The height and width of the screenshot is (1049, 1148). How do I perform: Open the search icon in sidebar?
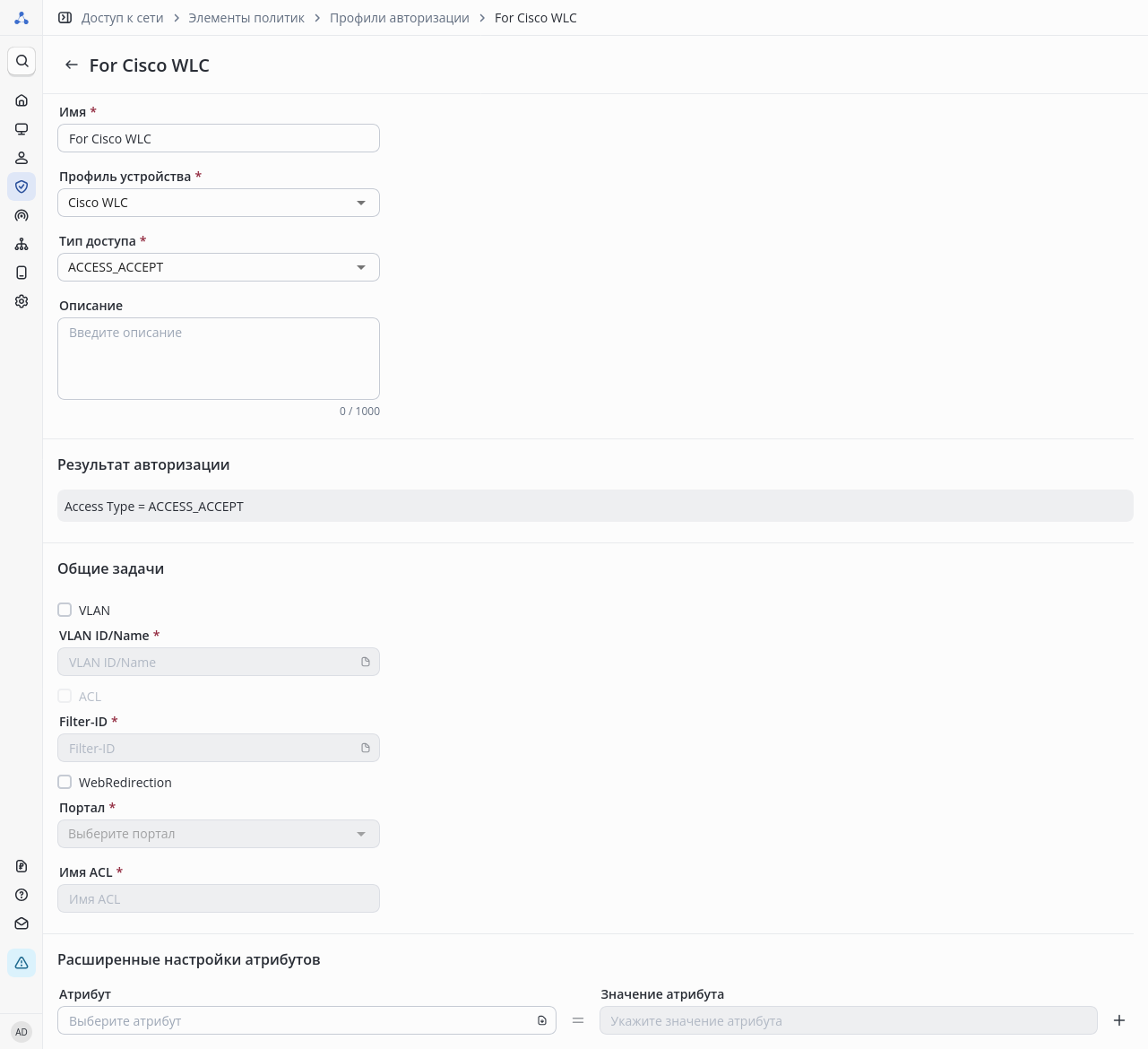[x=22, y=61]
